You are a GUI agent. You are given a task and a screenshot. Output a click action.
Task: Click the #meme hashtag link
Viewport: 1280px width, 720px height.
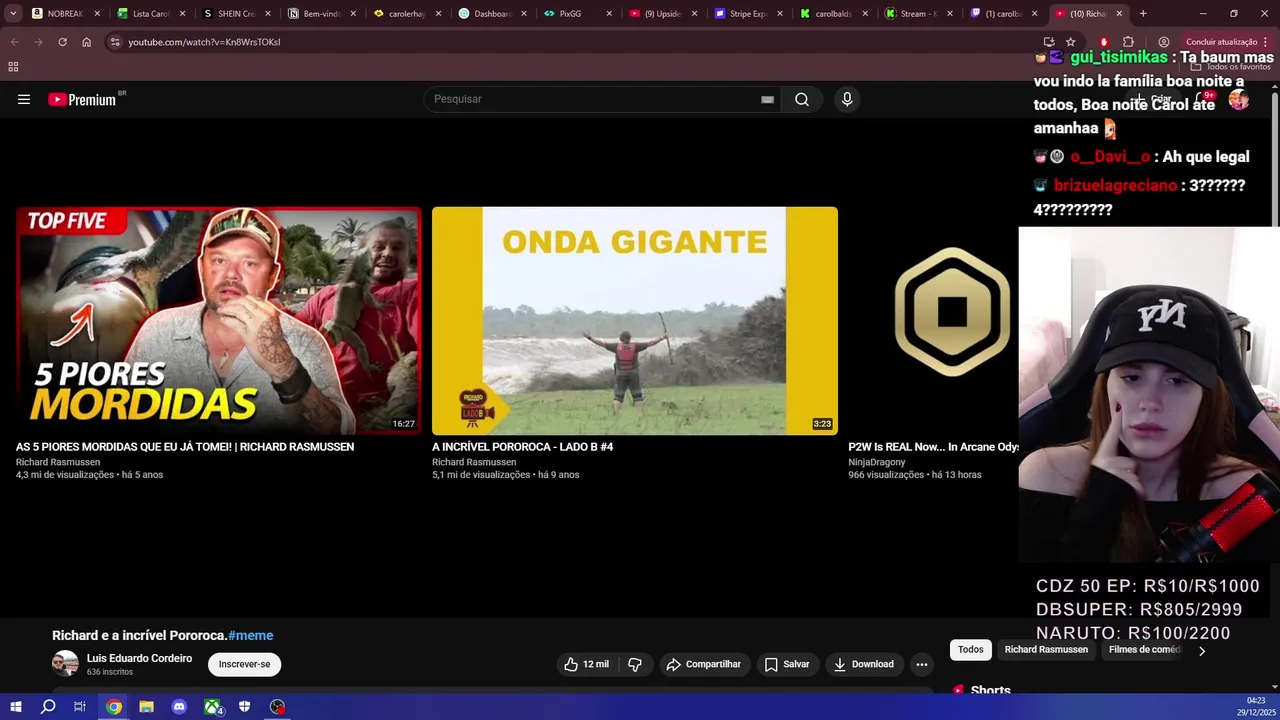pos(250,635)
